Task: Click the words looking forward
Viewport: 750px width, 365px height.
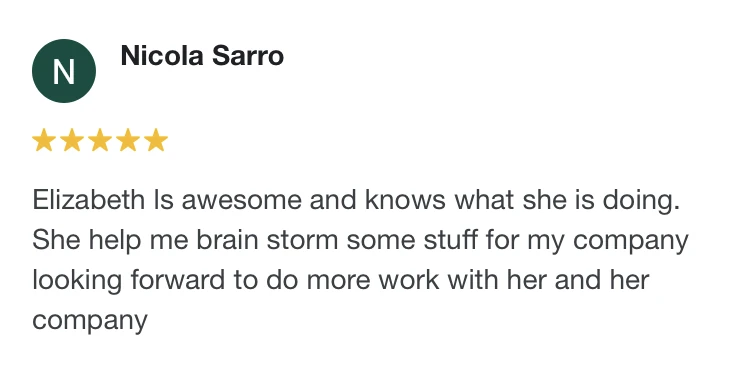Action: click(x=128, y=280)
